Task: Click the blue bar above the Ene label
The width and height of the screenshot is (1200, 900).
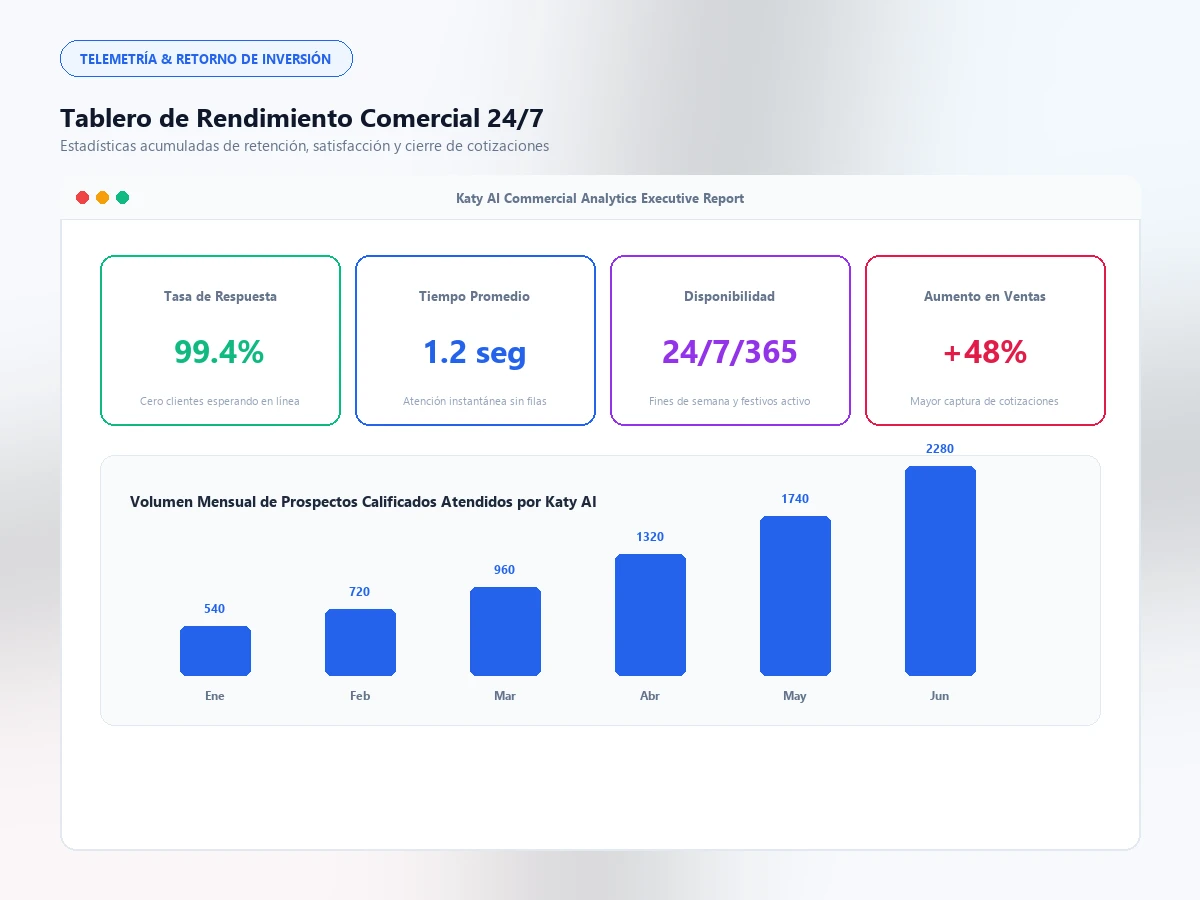Action: (x=215, y=651)
